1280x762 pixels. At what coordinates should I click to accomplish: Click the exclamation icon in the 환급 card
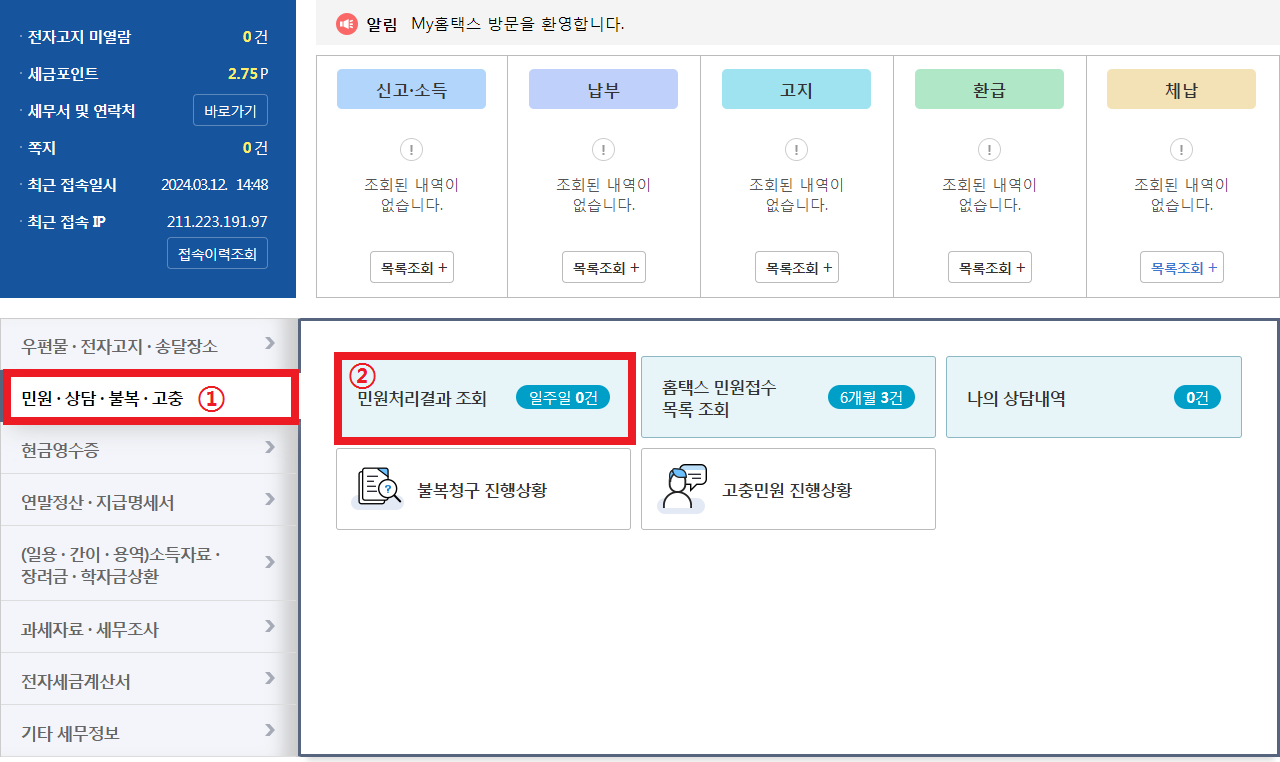pyautogui.click(x=989, y=149)
